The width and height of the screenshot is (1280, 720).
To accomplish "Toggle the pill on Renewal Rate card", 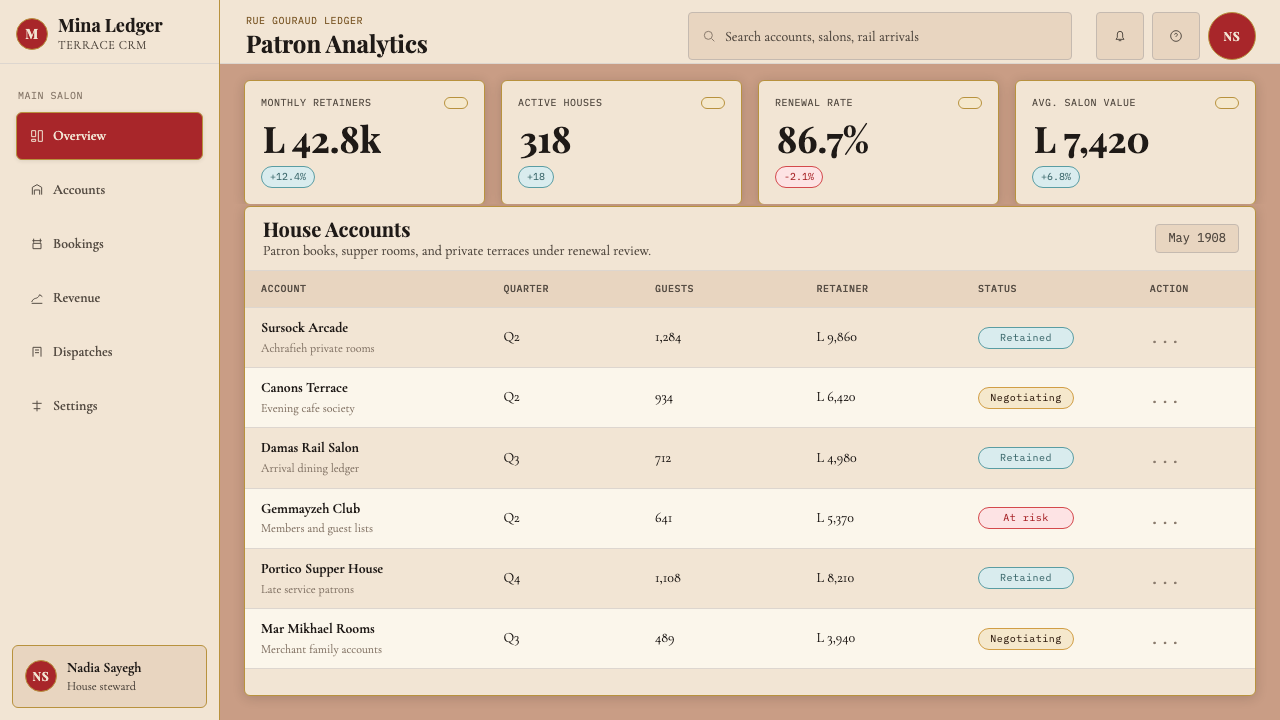I will tap(970, 103).
